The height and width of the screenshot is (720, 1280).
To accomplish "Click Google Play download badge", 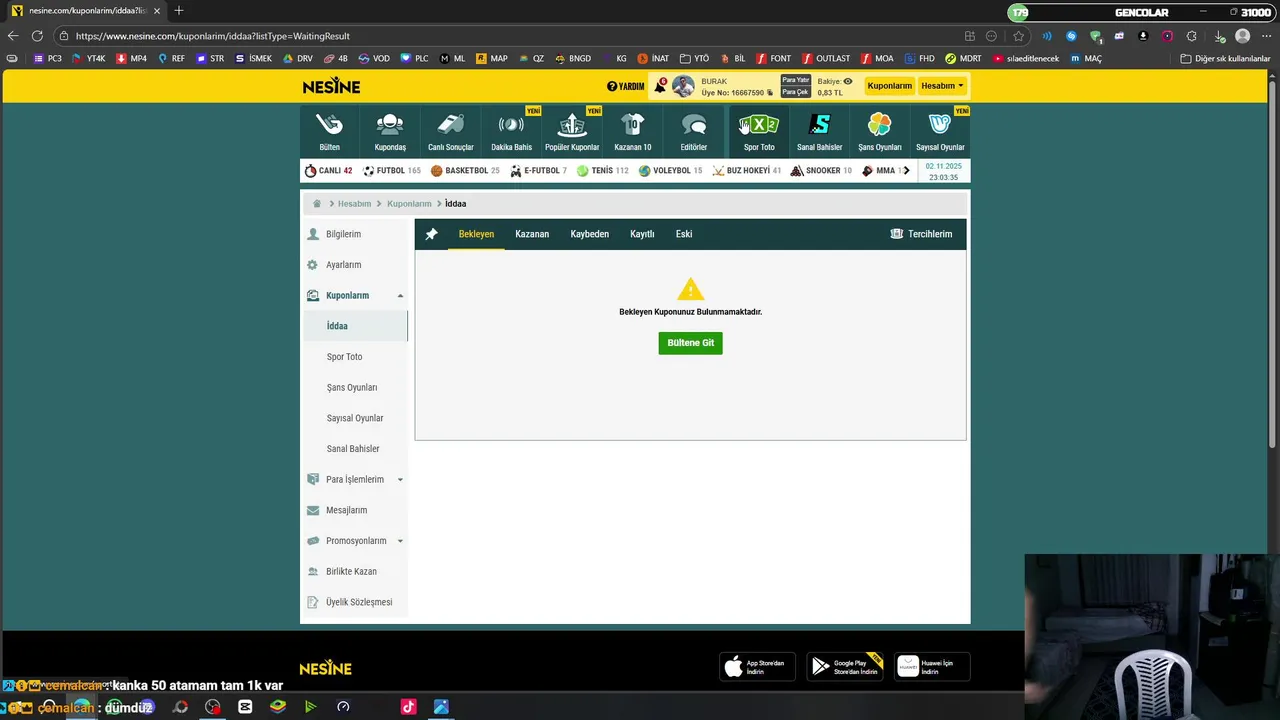I will [845, 667].
